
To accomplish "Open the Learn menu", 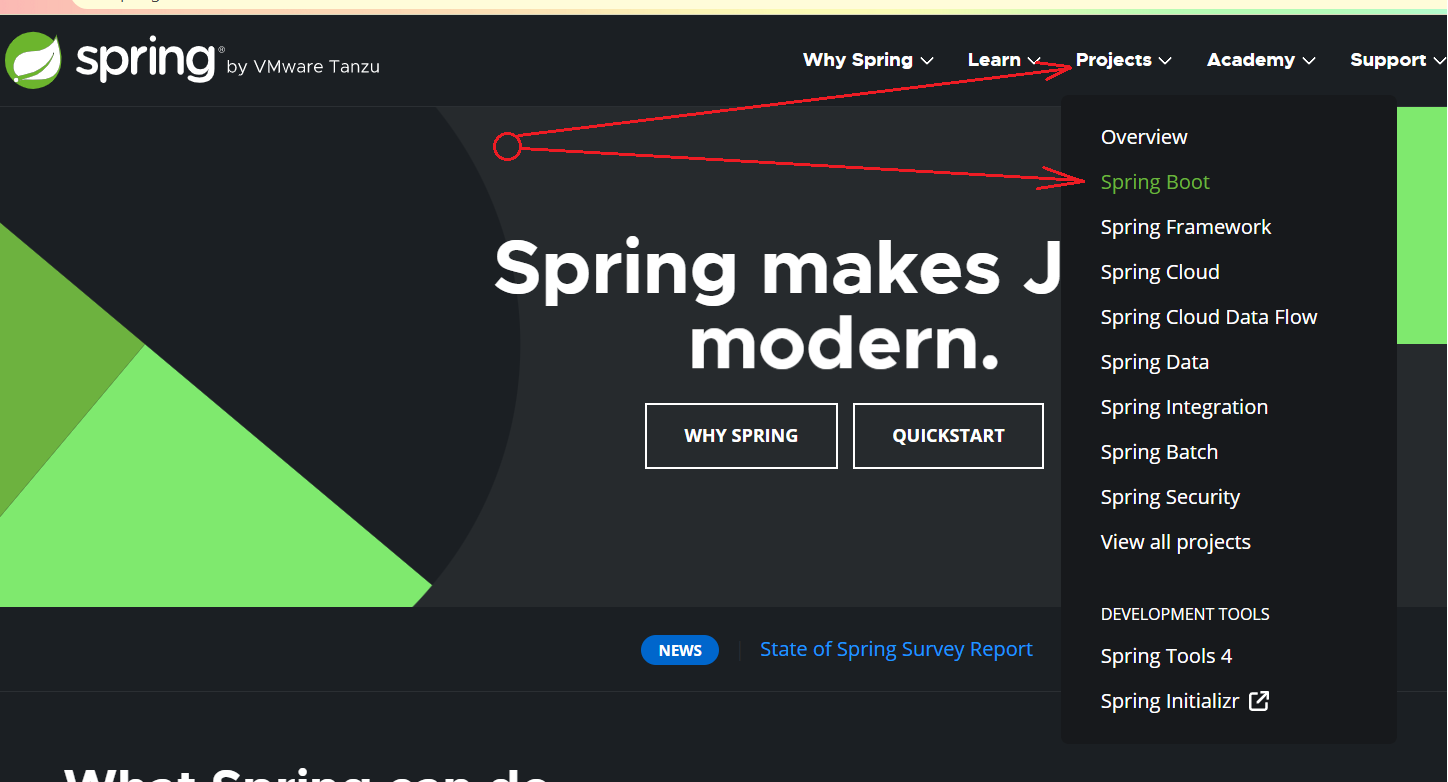I will coord(1004,60).
